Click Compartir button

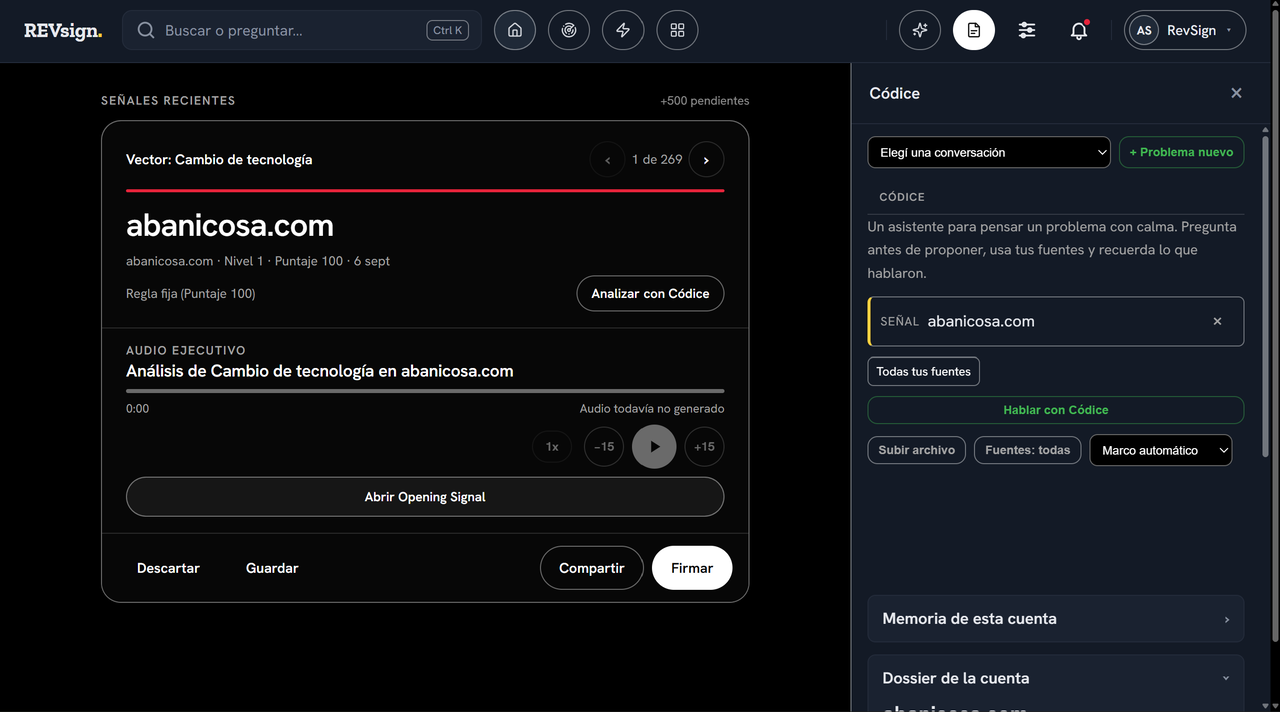coord(592,568)
